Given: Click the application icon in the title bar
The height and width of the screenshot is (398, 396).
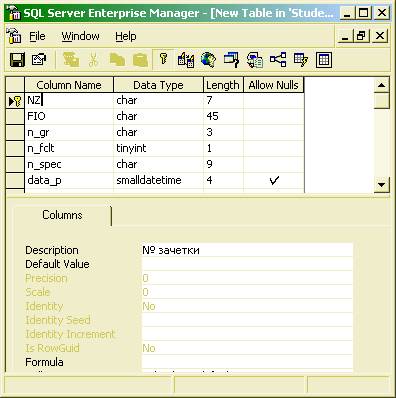Looking at the screenshot, I should pos(14,13).
